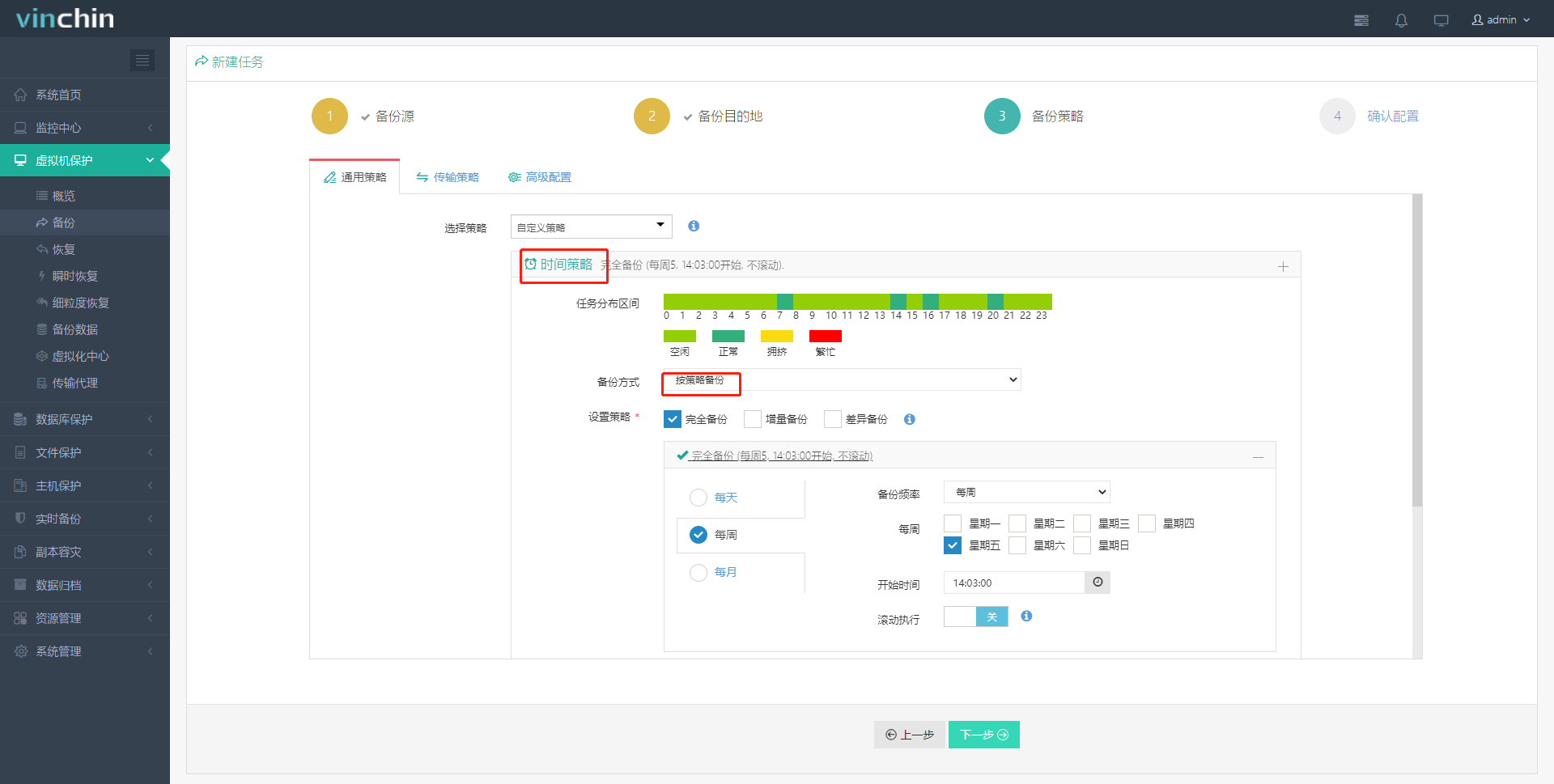Switch to the 高级配置 tab
Screen dimensions: 1554x784
540,177
